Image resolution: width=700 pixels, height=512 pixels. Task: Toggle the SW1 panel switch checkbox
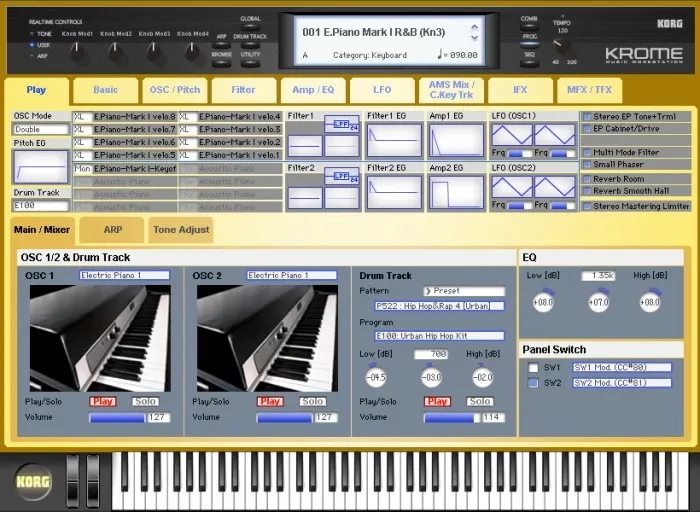click(x=533, y=368)
